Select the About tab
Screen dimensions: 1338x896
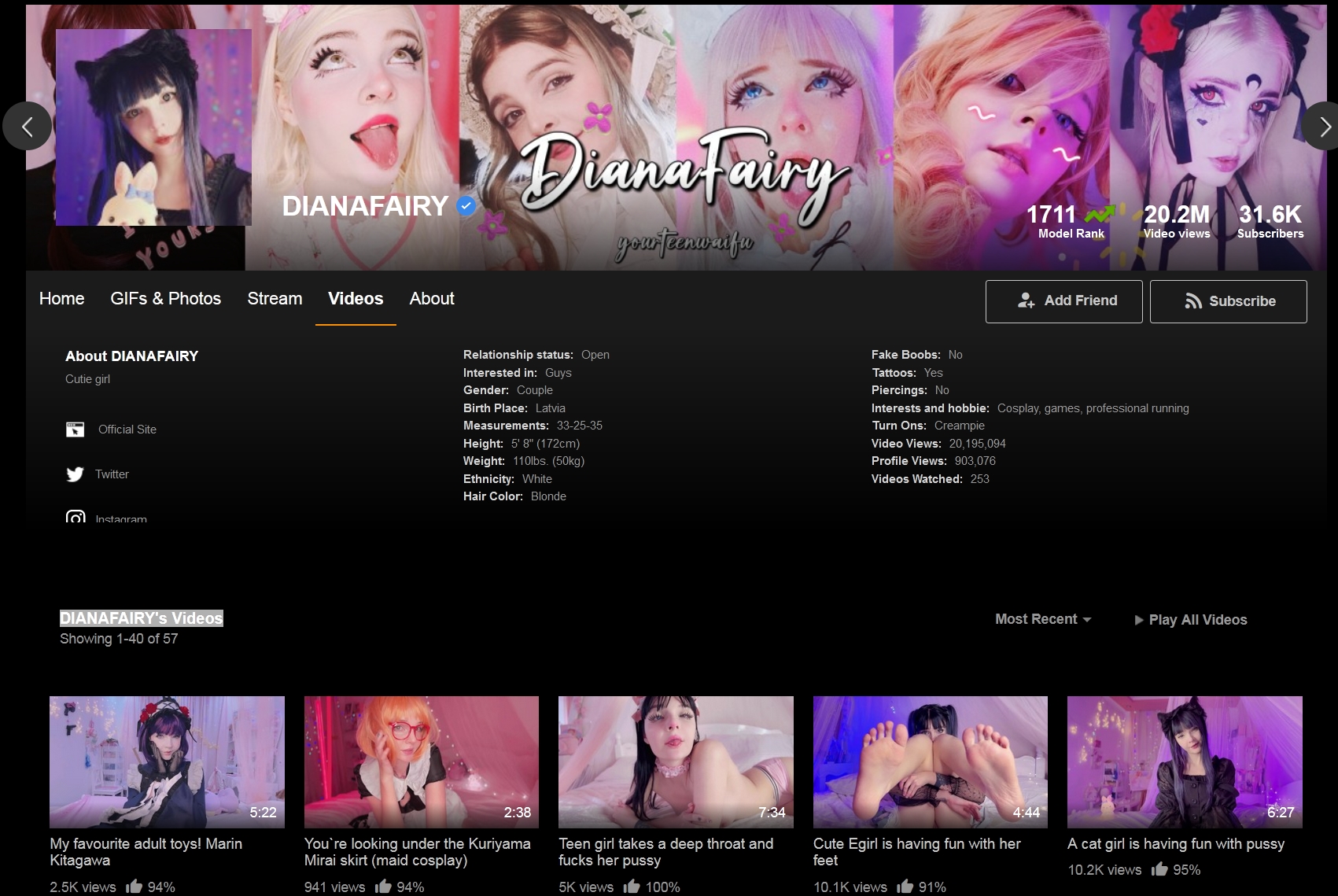click(x=431, y=299)
